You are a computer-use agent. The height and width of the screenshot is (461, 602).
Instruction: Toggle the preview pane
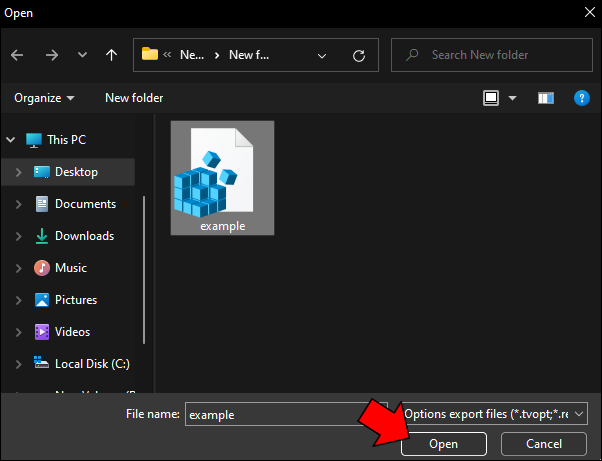coord(546,98)
